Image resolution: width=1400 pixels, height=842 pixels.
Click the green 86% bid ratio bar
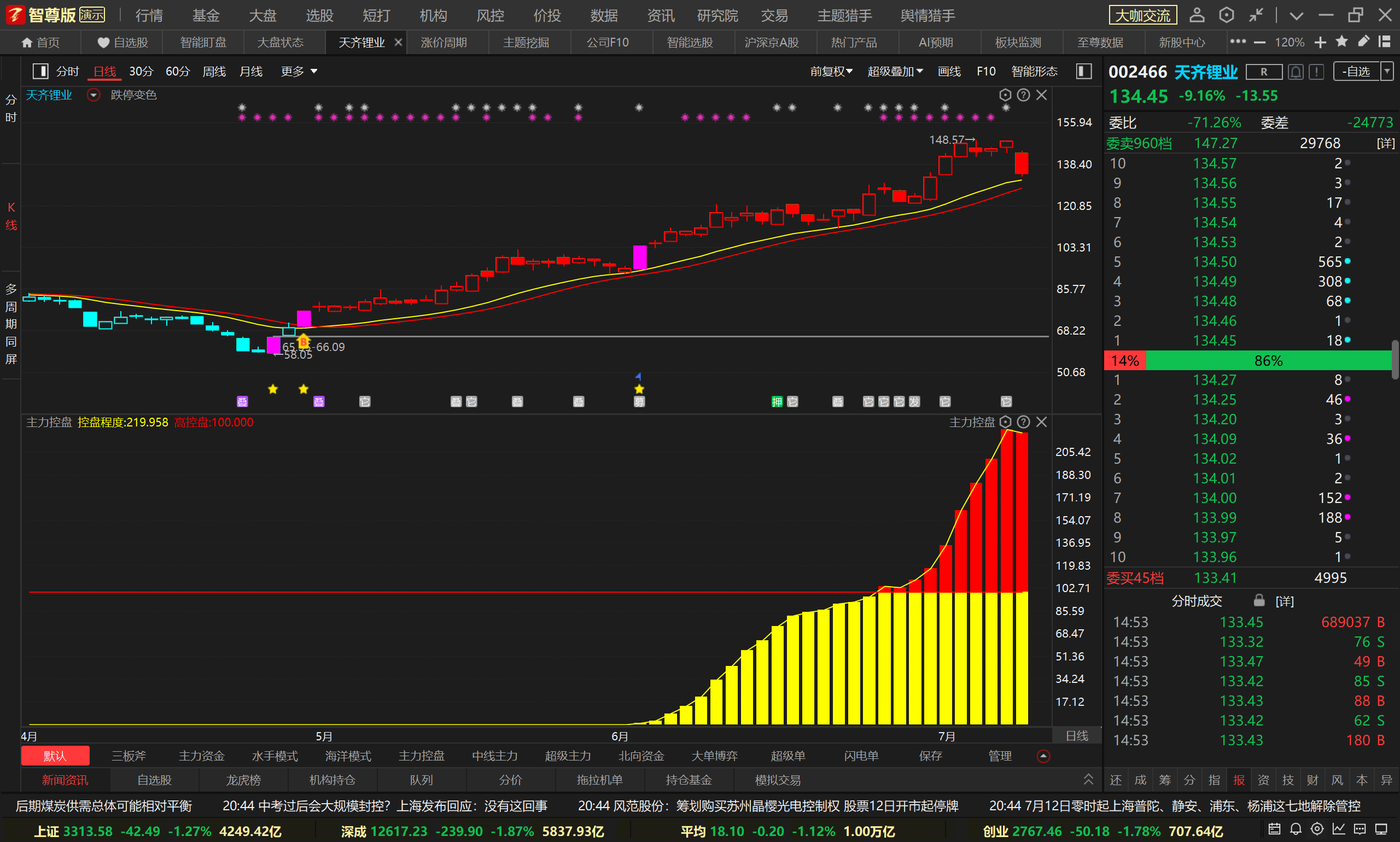pyautogui.click(x=1268, y=360)
